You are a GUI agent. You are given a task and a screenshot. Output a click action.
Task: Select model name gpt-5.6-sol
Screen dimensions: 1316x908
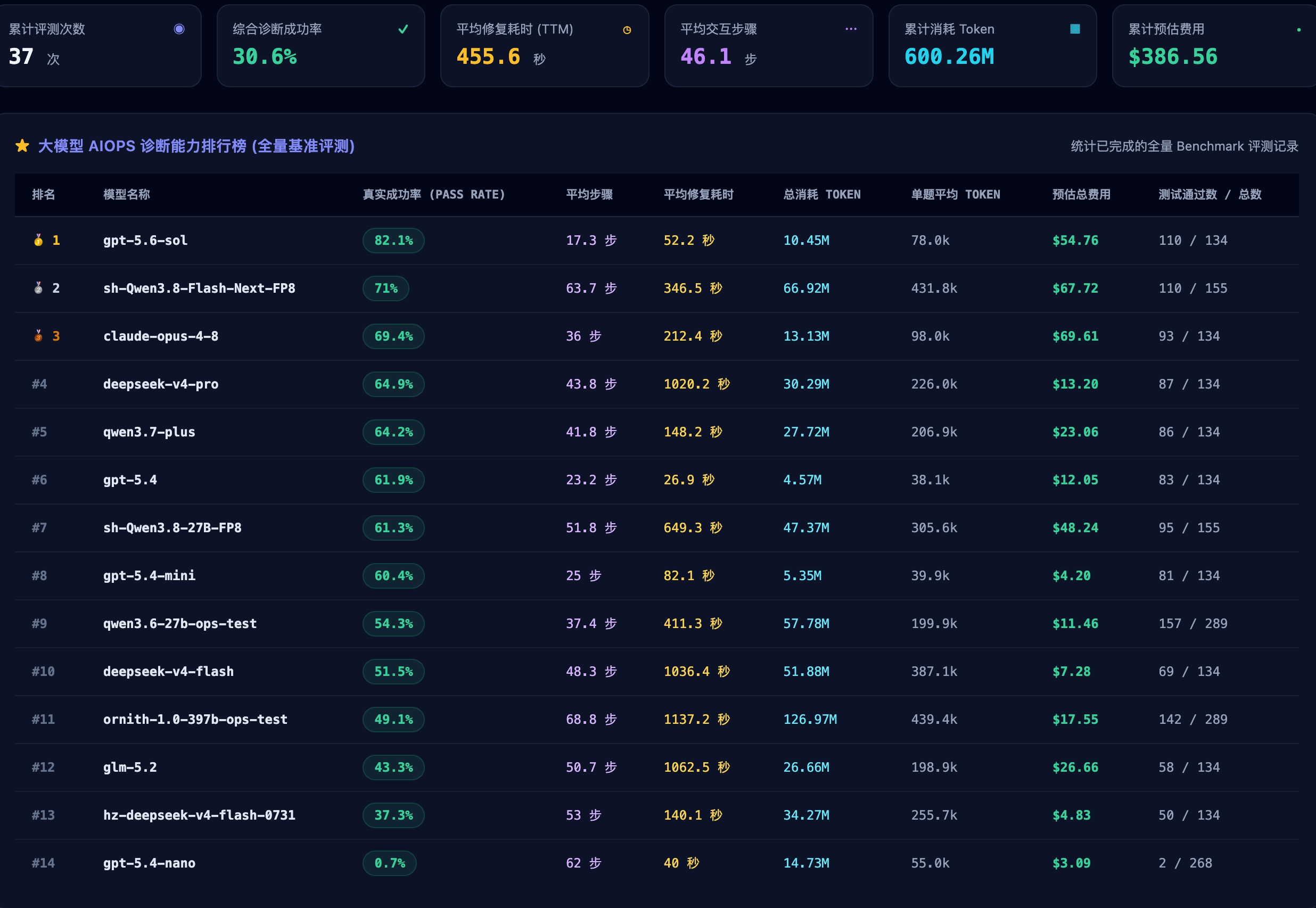[x=145, y=240]
